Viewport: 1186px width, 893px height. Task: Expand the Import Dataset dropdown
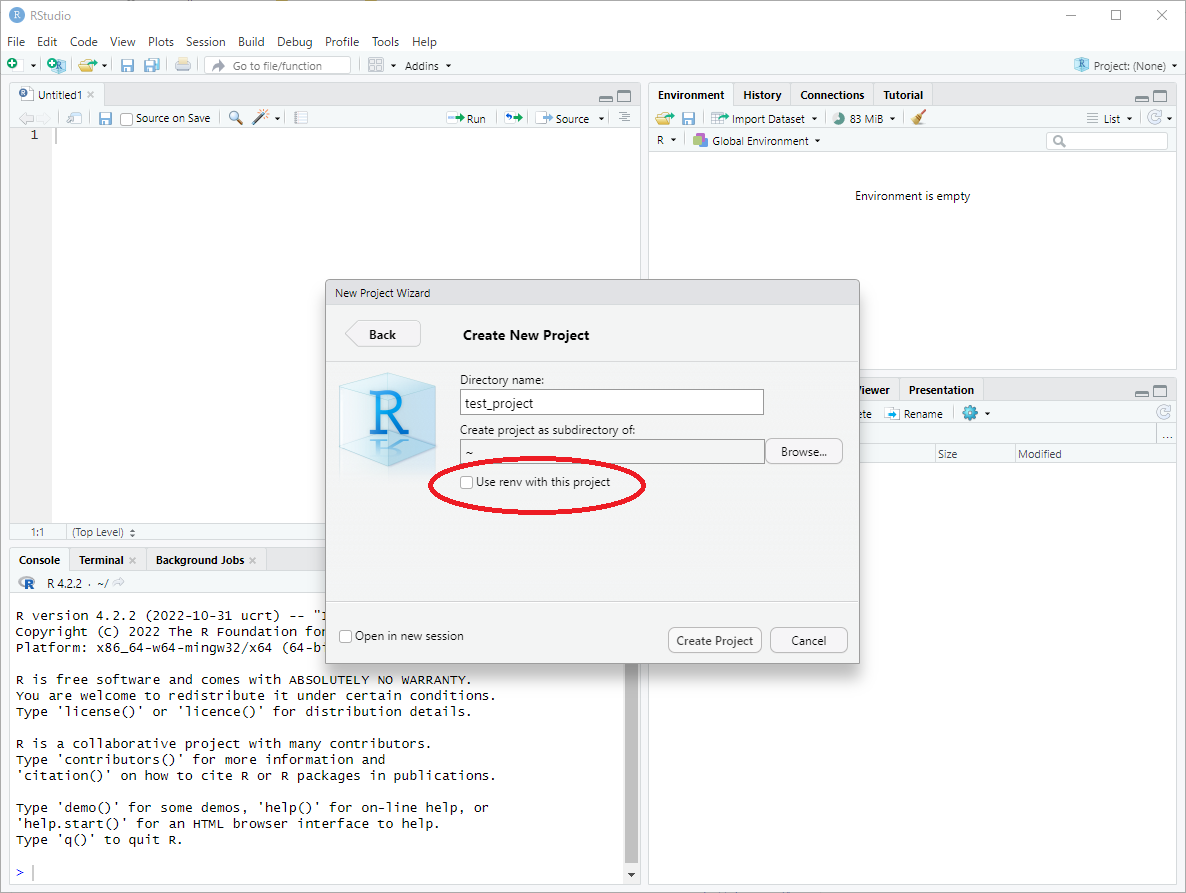click(766, 119)
